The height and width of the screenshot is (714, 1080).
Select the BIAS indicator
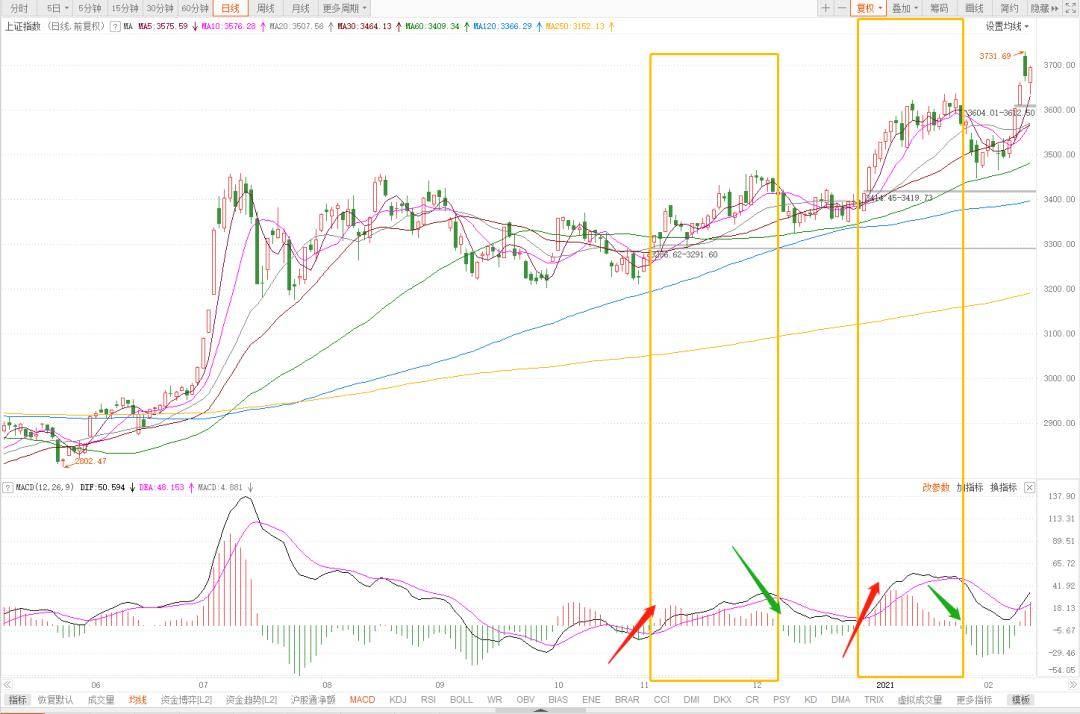pyautogui.click(x=558, y=700)
